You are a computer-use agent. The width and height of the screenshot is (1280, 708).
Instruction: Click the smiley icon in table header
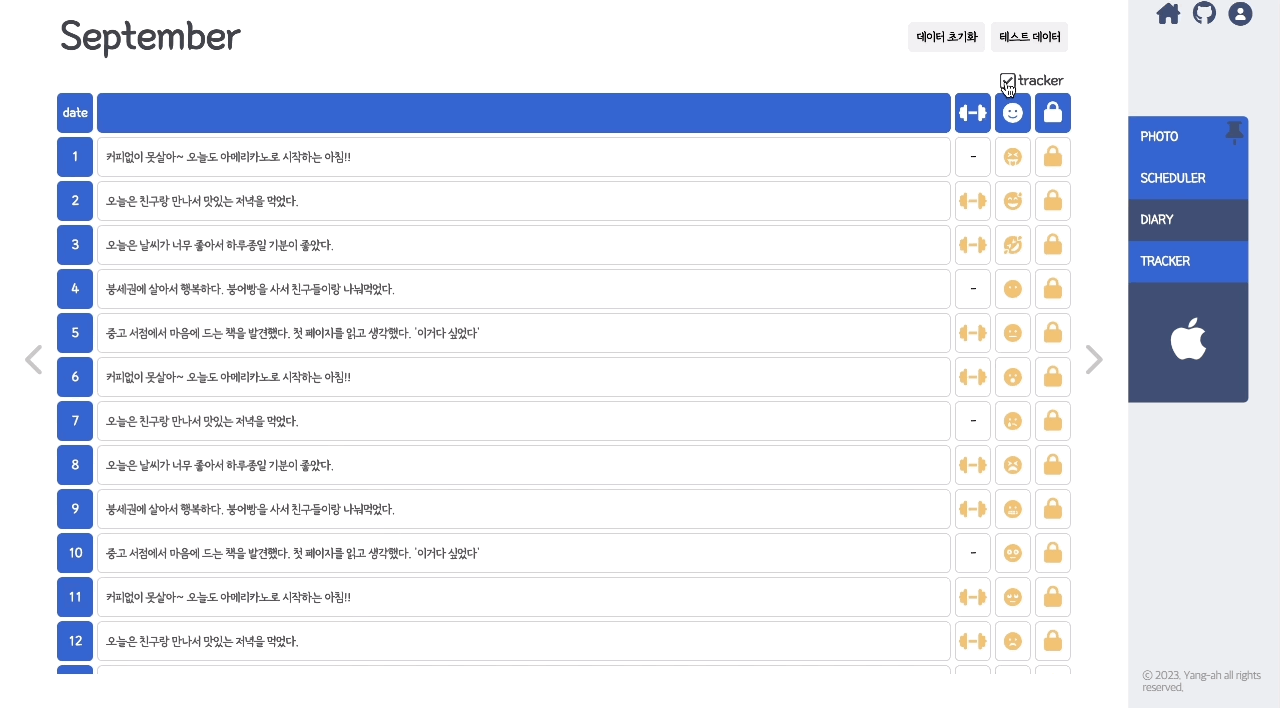pyautogui.click(x=1013, y=113)
